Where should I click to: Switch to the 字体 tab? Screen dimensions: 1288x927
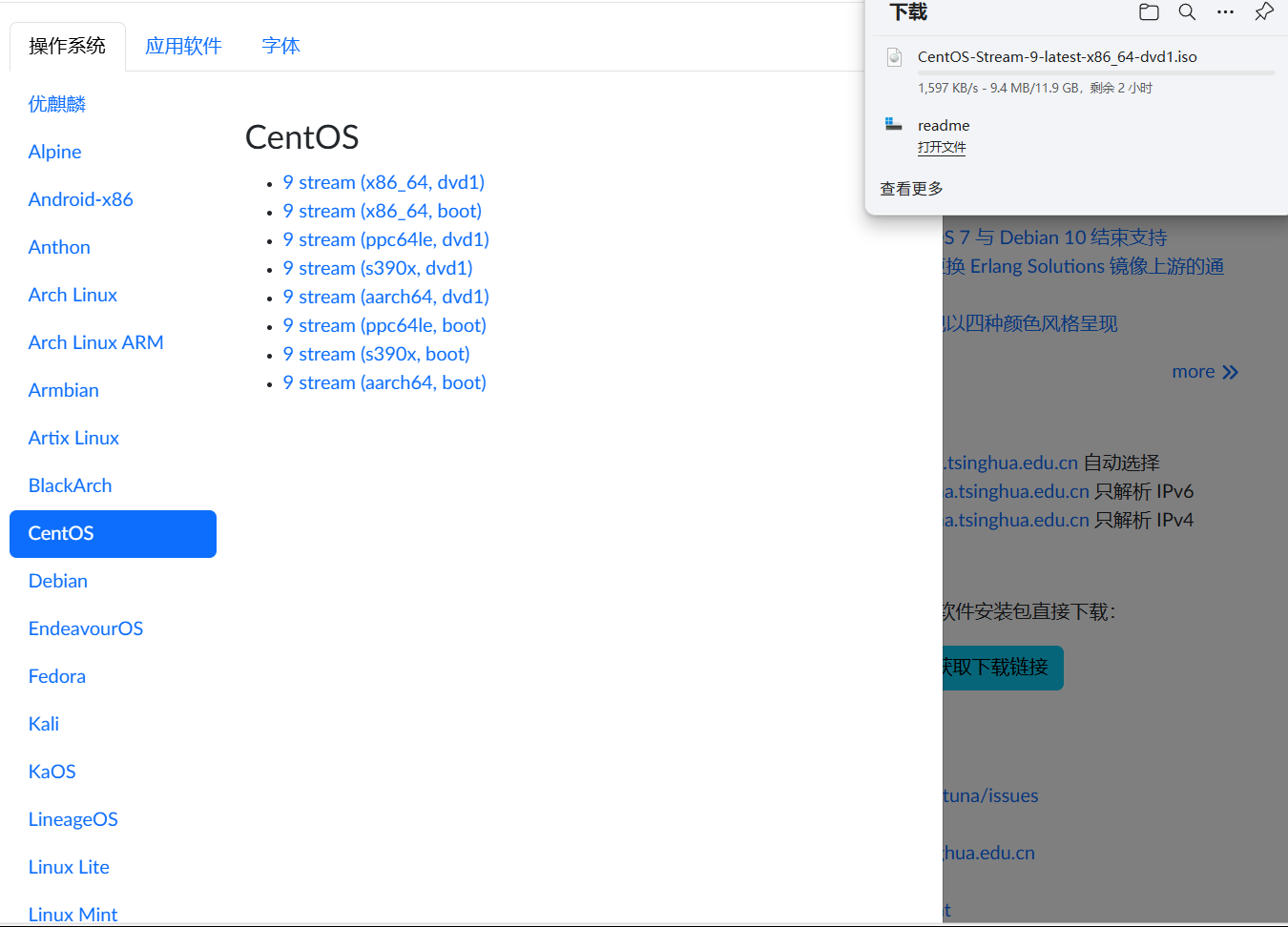pyautogui.click(x=280, y=46)
